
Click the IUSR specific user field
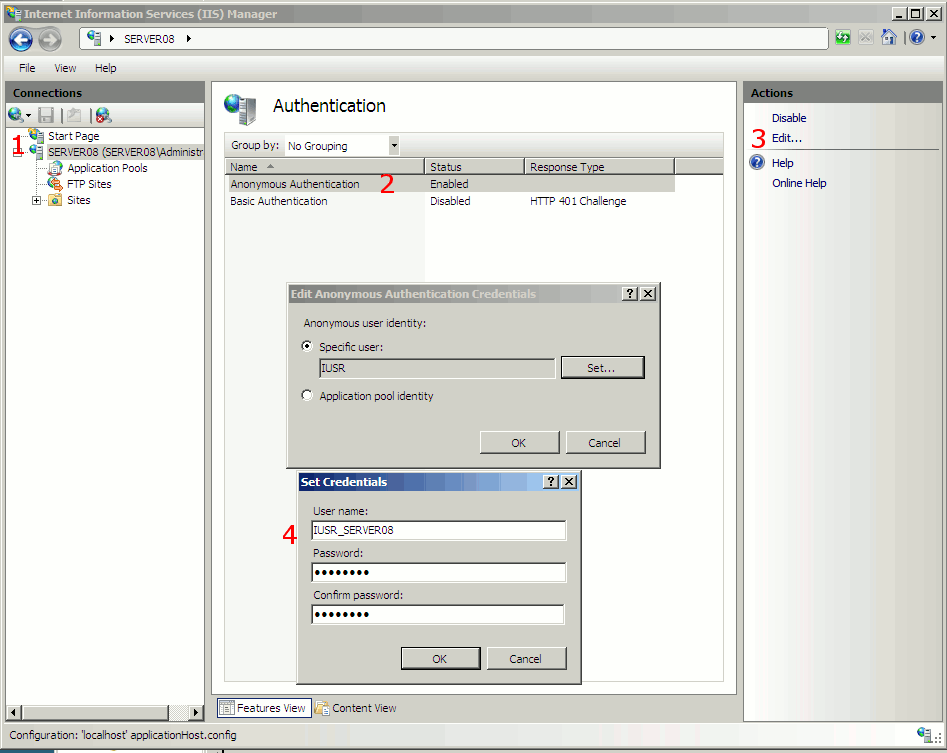(437, 368)
